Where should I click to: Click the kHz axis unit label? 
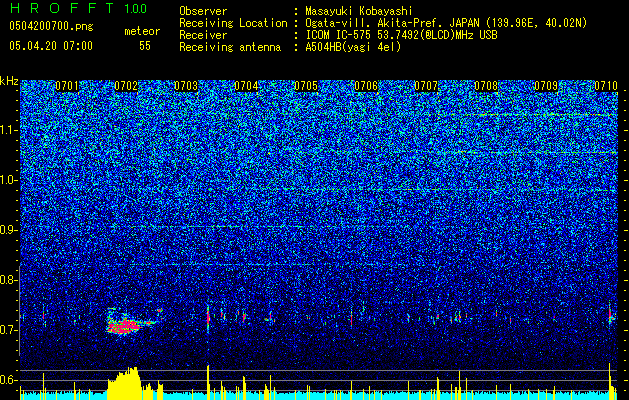coord(9,81)
